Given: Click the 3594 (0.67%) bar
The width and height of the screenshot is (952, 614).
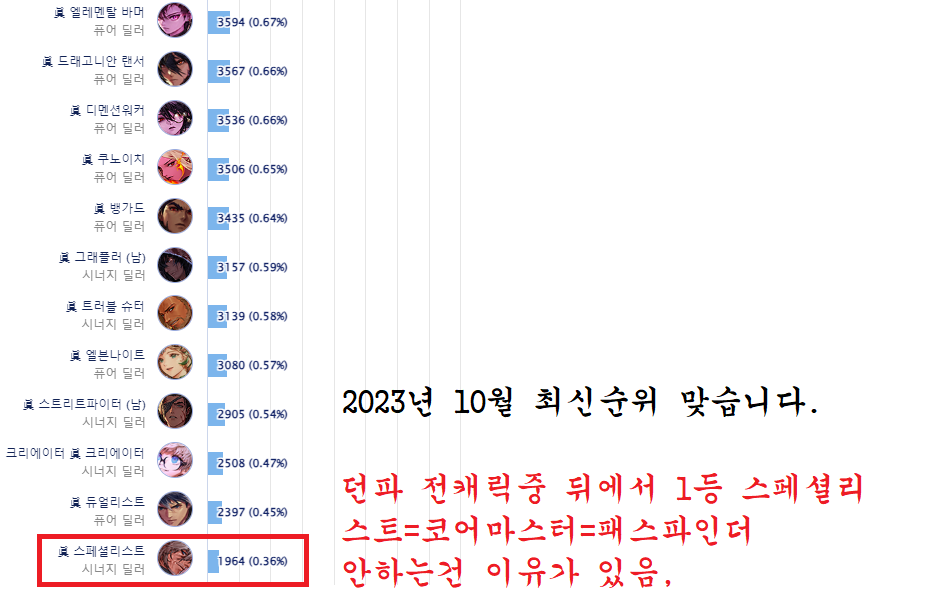Looking at the screenshot, I should click(219, 22).
